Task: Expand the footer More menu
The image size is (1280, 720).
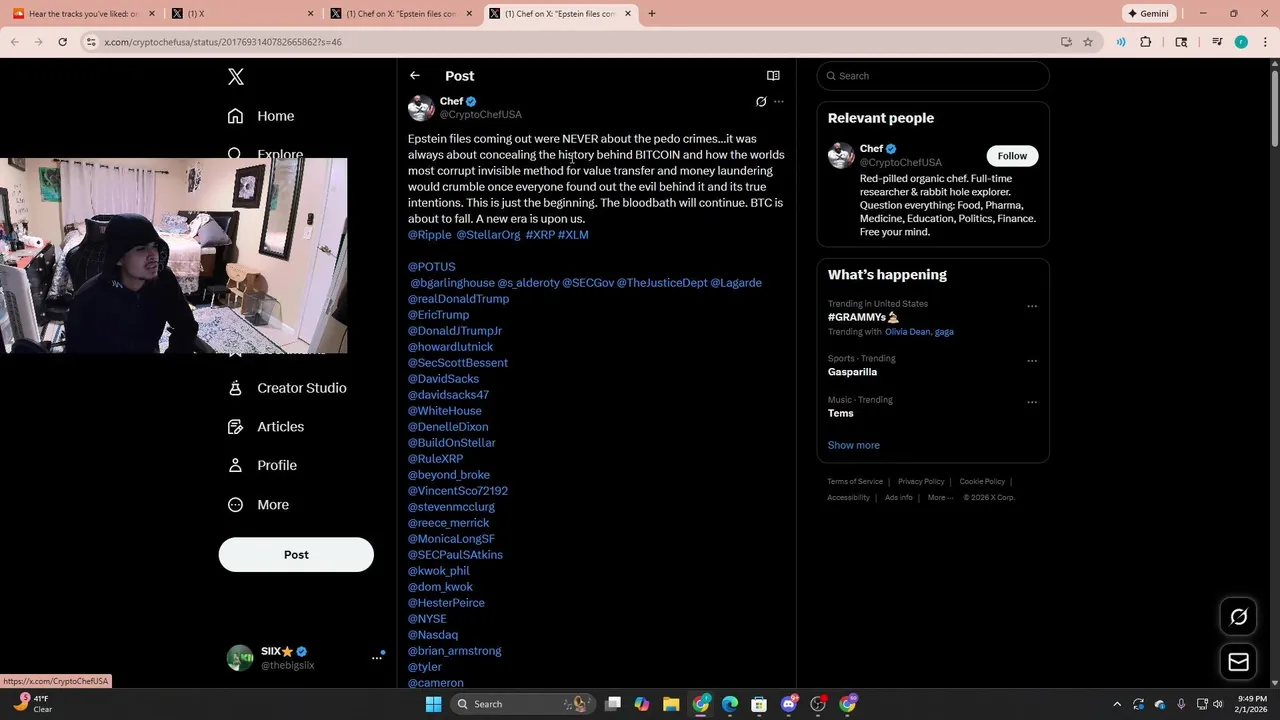Action: (940, 498)
